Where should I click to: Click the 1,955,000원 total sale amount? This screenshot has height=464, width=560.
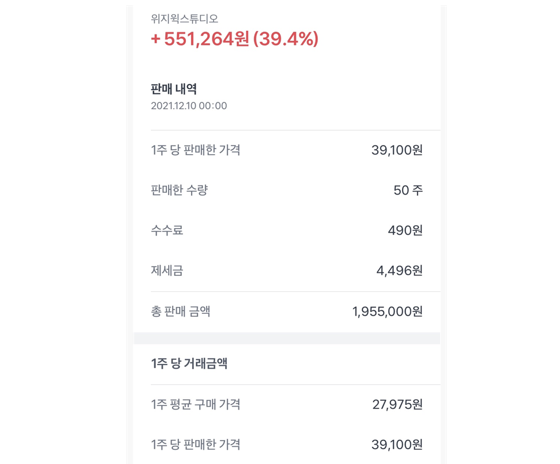coord(388,311)
